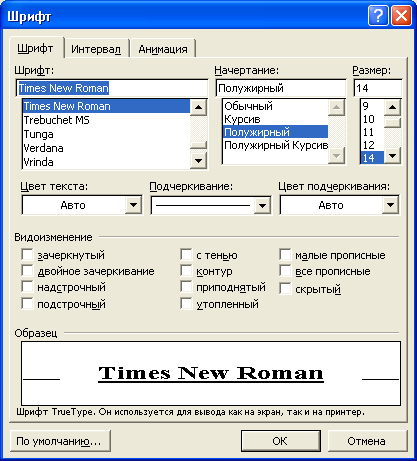The width and height of the screenshot is (417, 461).
Task: Click the По умолчанию button
Action: click(60, 441)
